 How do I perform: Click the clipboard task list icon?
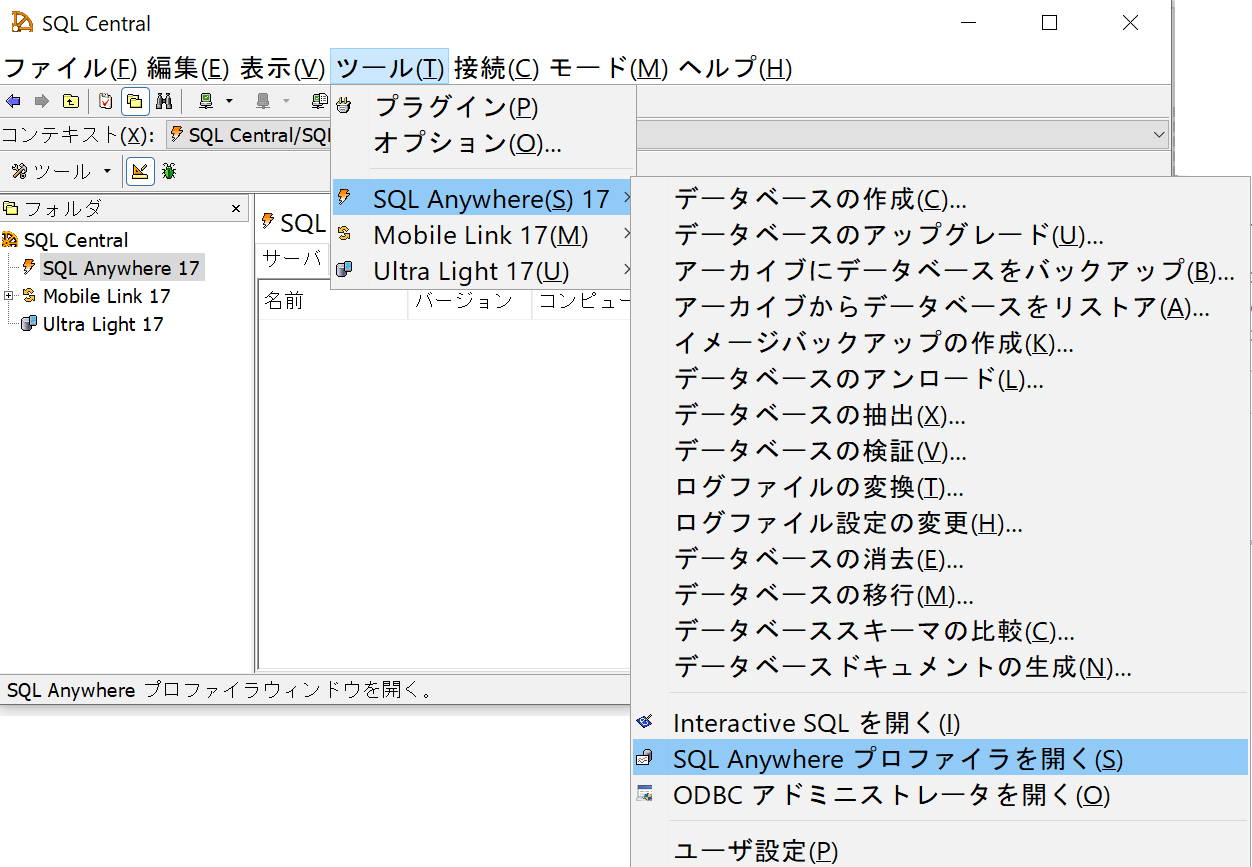pyautogui.click(x=106, y=101)
